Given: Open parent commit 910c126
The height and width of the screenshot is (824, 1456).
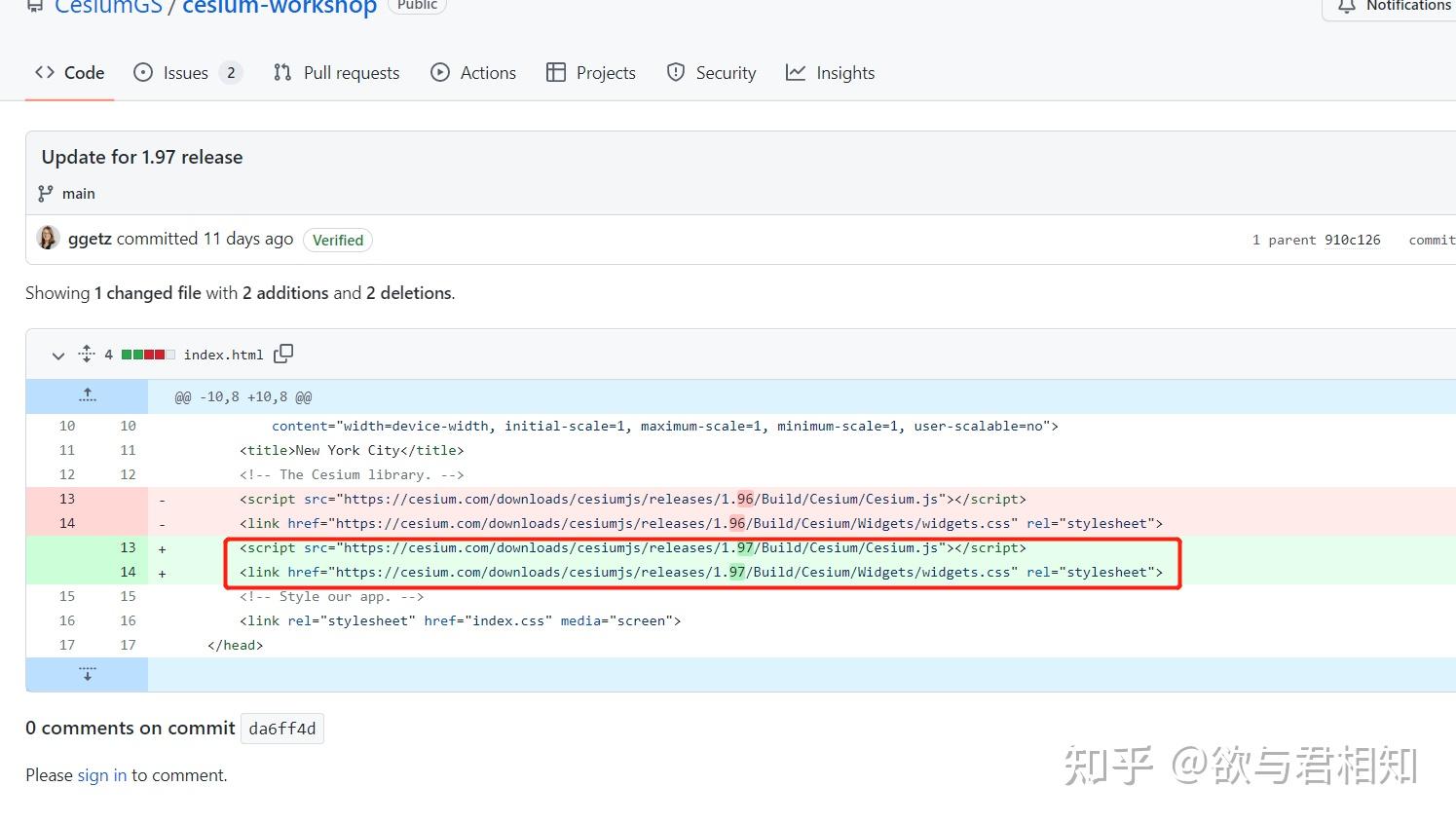Looking at the screenshot, I should click(x=1352, y=239).
